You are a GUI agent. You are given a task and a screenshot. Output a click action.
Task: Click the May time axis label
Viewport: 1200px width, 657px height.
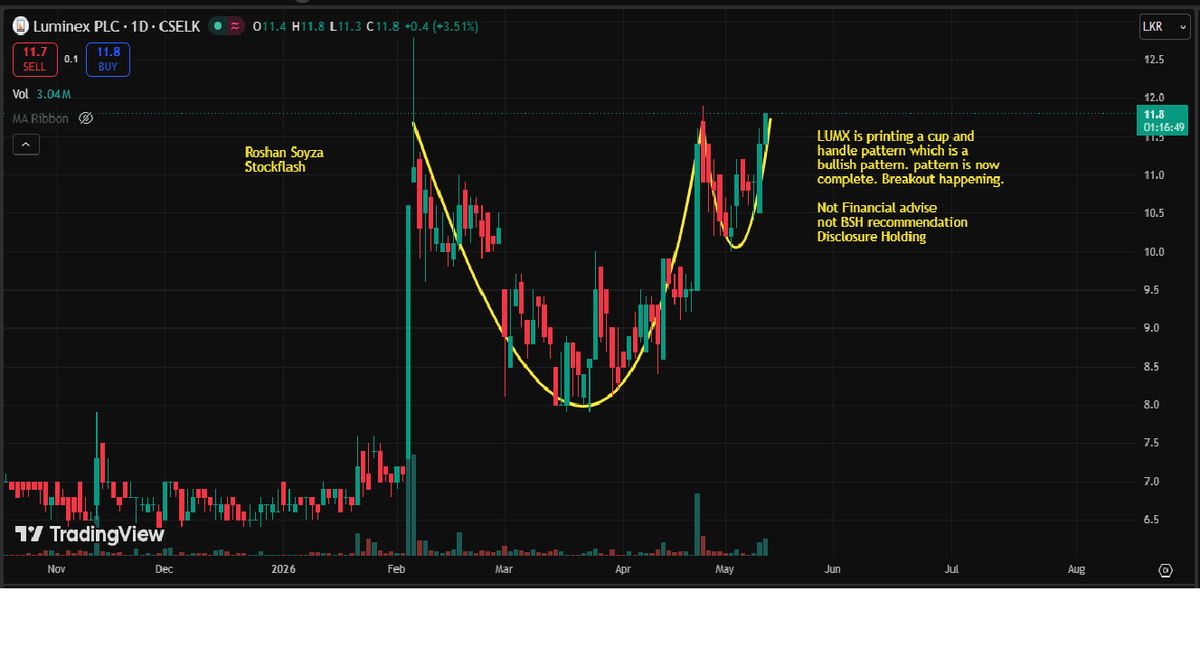tap(725, 569)
